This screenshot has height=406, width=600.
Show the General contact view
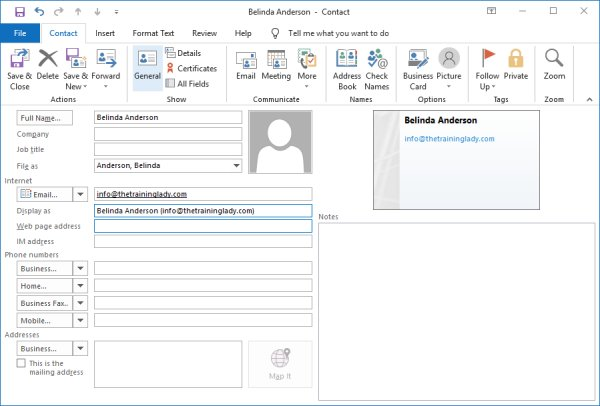[x=147, y=68]
